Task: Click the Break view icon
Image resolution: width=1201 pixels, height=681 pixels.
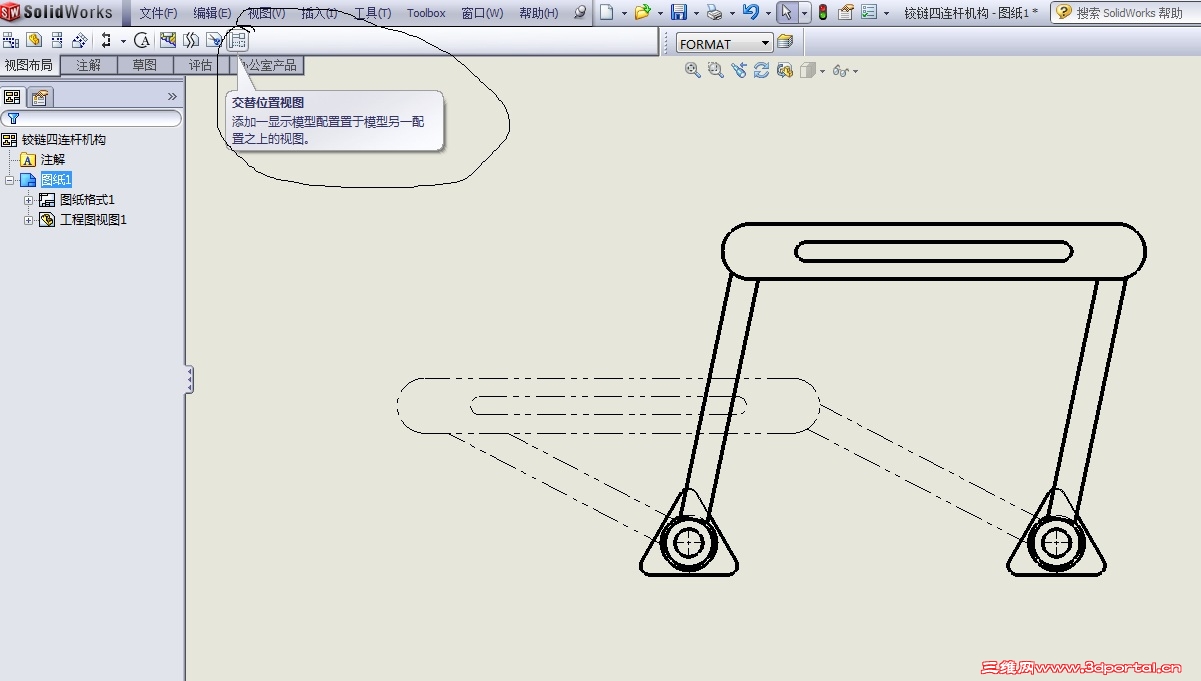Action: click(x=191, y=41)
